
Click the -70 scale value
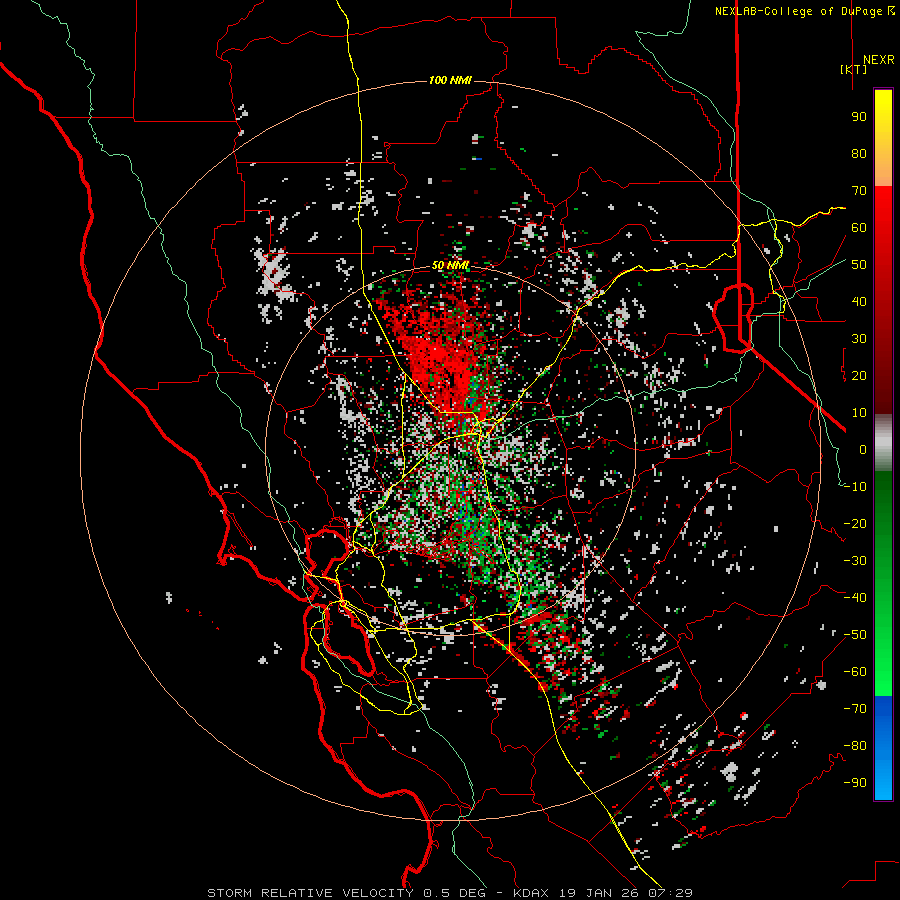pyautogui.click(x=855, y=709)
